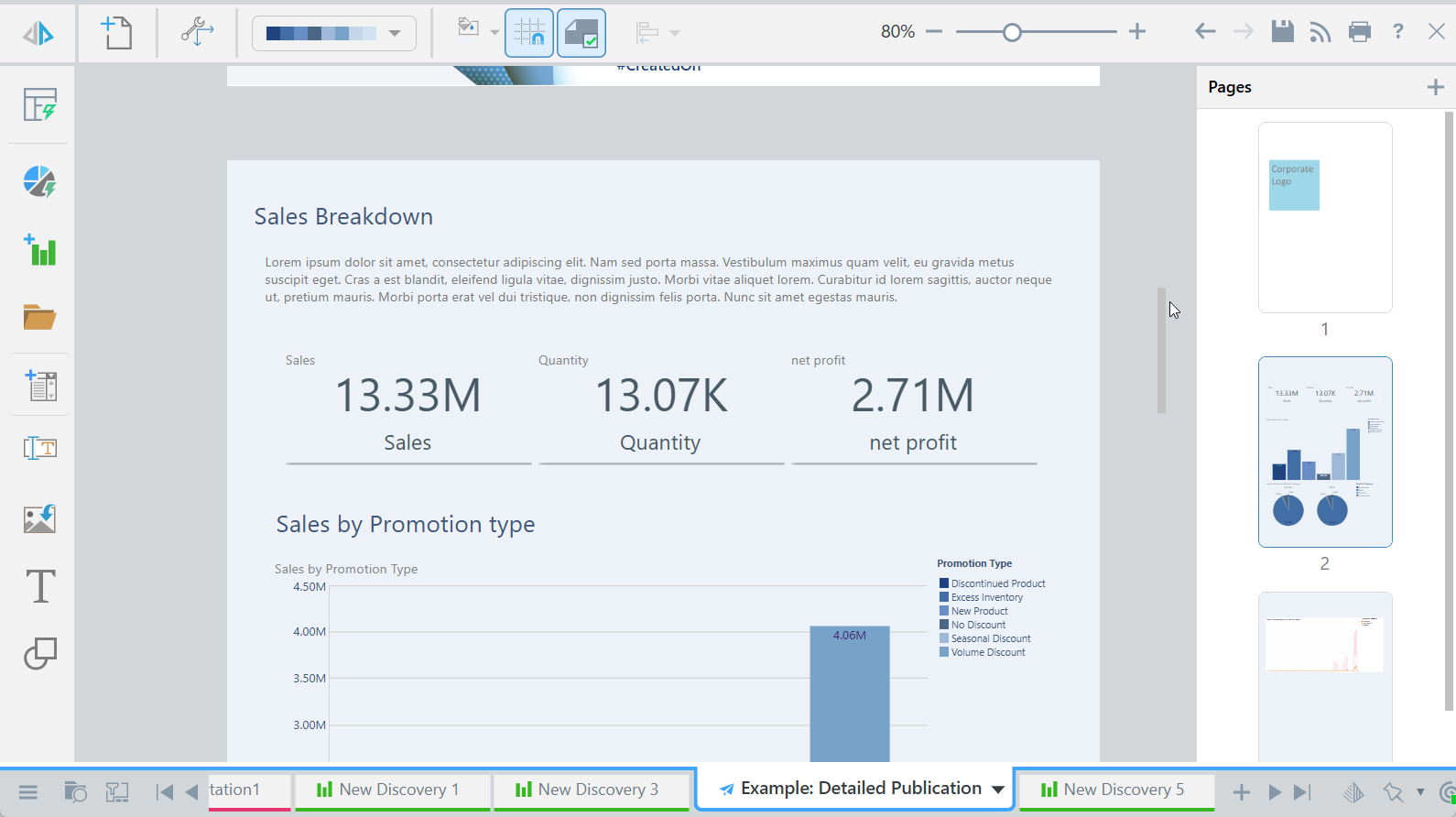Expand the favorites star dropdown arrow
The image size is (1456, 817).
click(1420, 792)
